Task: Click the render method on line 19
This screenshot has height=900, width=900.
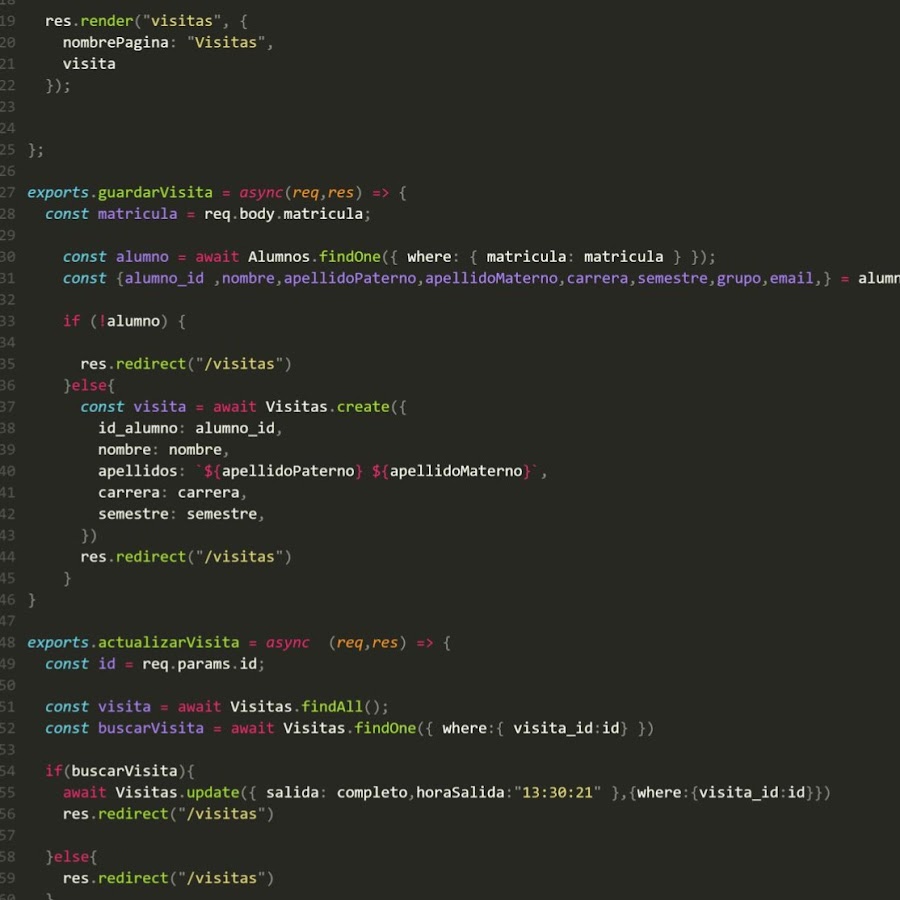Action: [107, 21]
